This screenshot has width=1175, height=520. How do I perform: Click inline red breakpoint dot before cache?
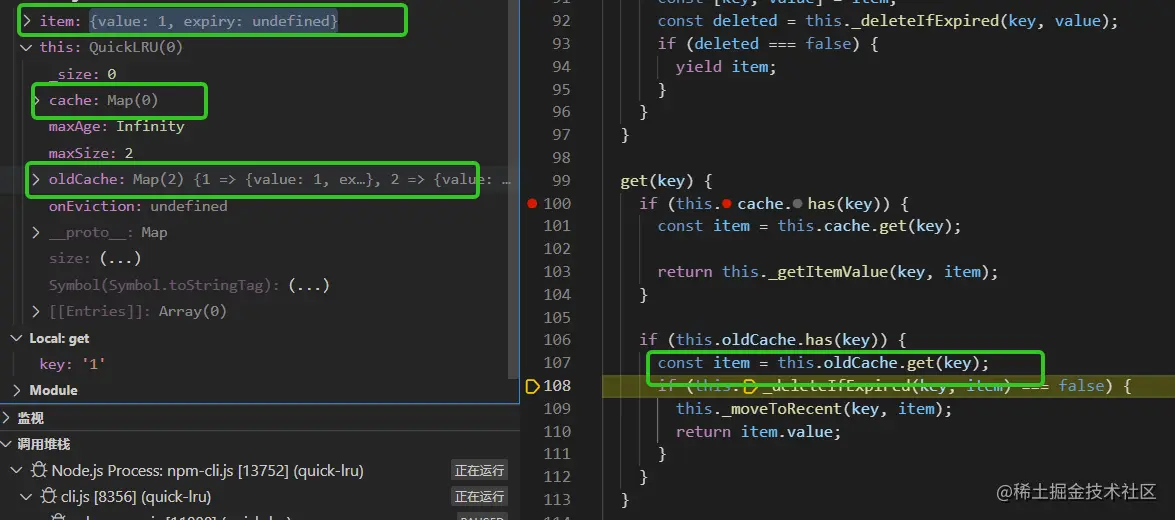click(x=725, y=203)
